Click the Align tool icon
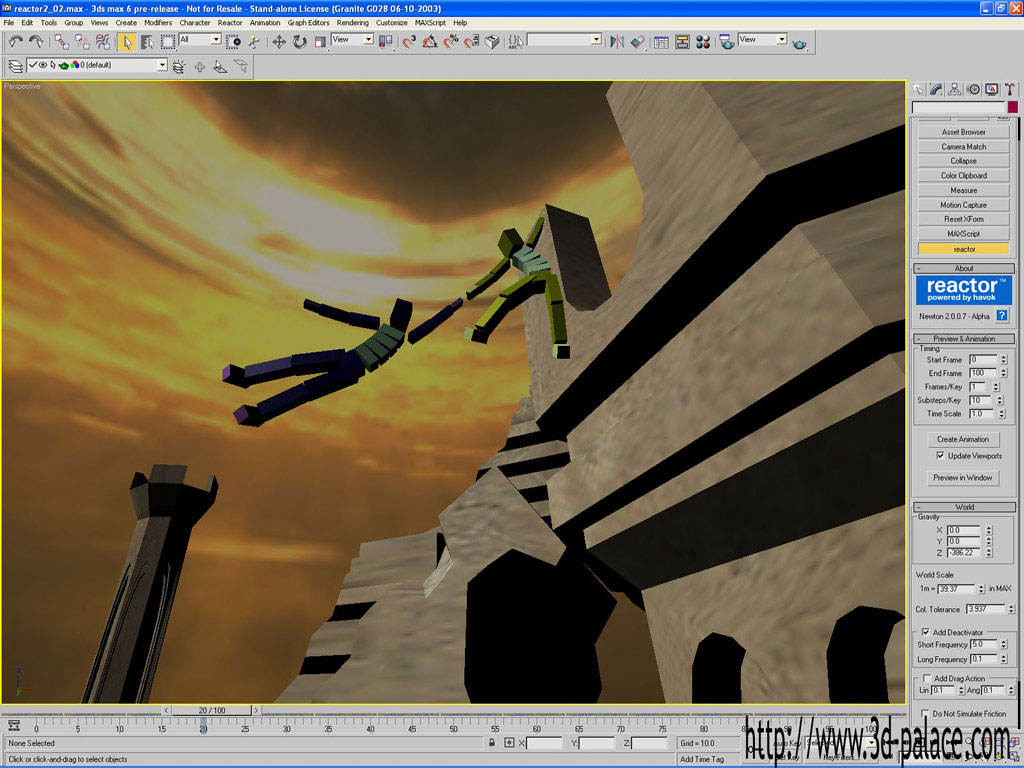Viewport: 1024px width, 768px height. [638, 42]
